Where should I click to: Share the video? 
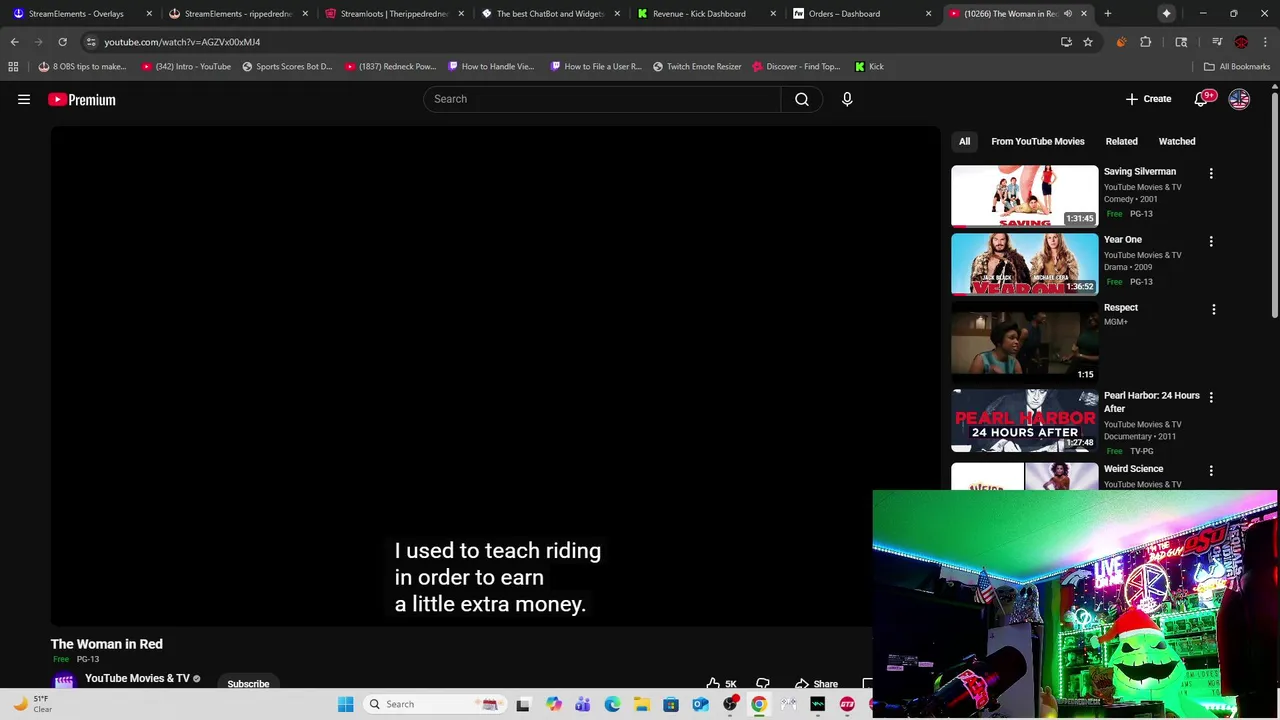(x=815, y=684)
